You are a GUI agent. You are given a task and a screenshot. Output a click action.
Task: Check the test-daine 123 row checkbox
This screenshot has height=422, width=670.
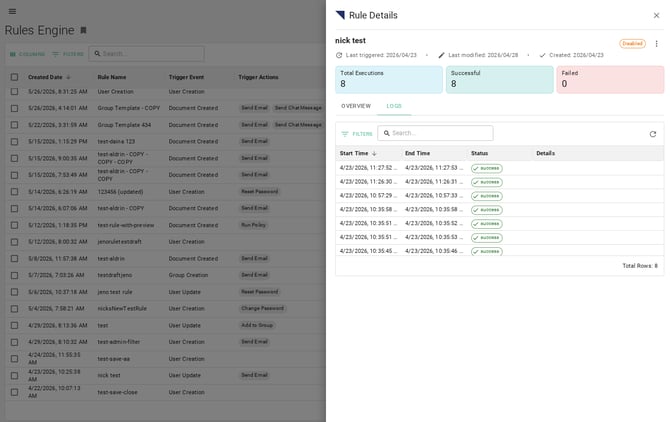(x=15, y=142)
